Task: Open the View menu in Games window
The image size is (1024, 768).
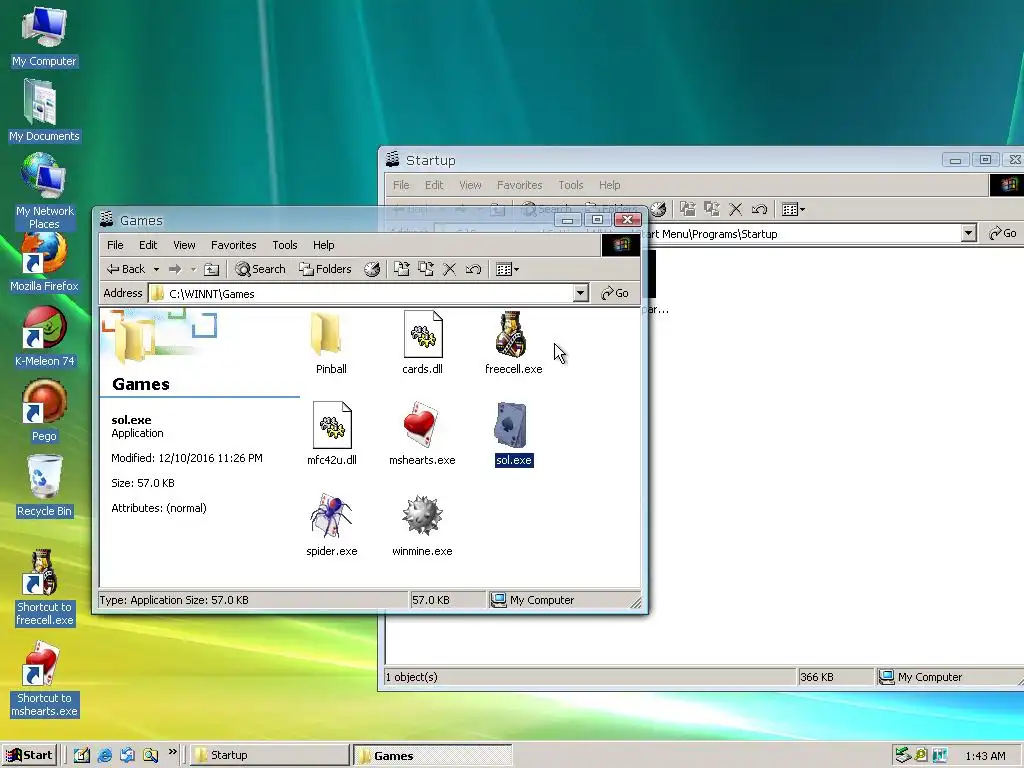Action: coord(184,245)
